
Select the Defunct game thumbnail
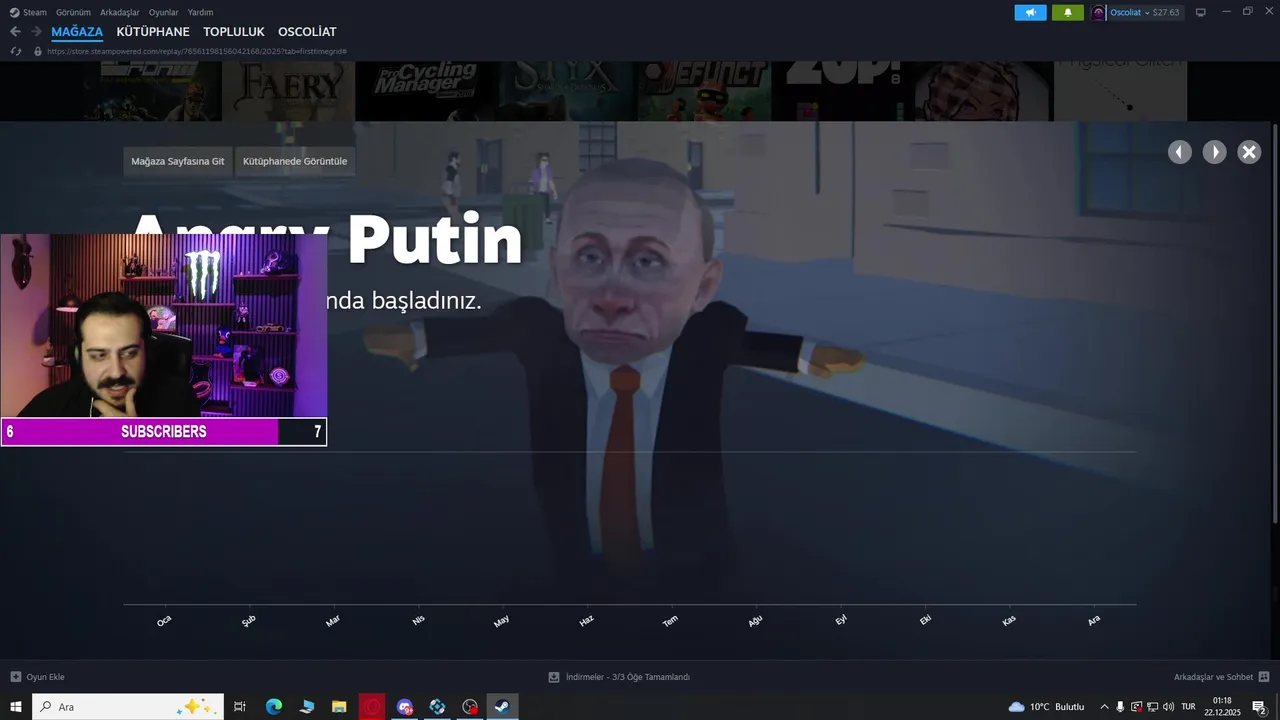click(x=704, y=91)
